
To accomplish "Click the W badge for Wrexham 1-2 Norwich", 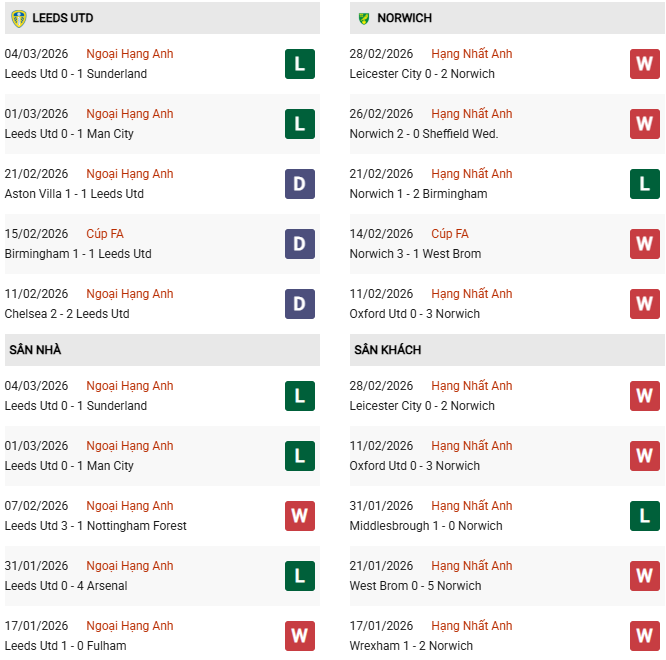I will coord(644,636).
